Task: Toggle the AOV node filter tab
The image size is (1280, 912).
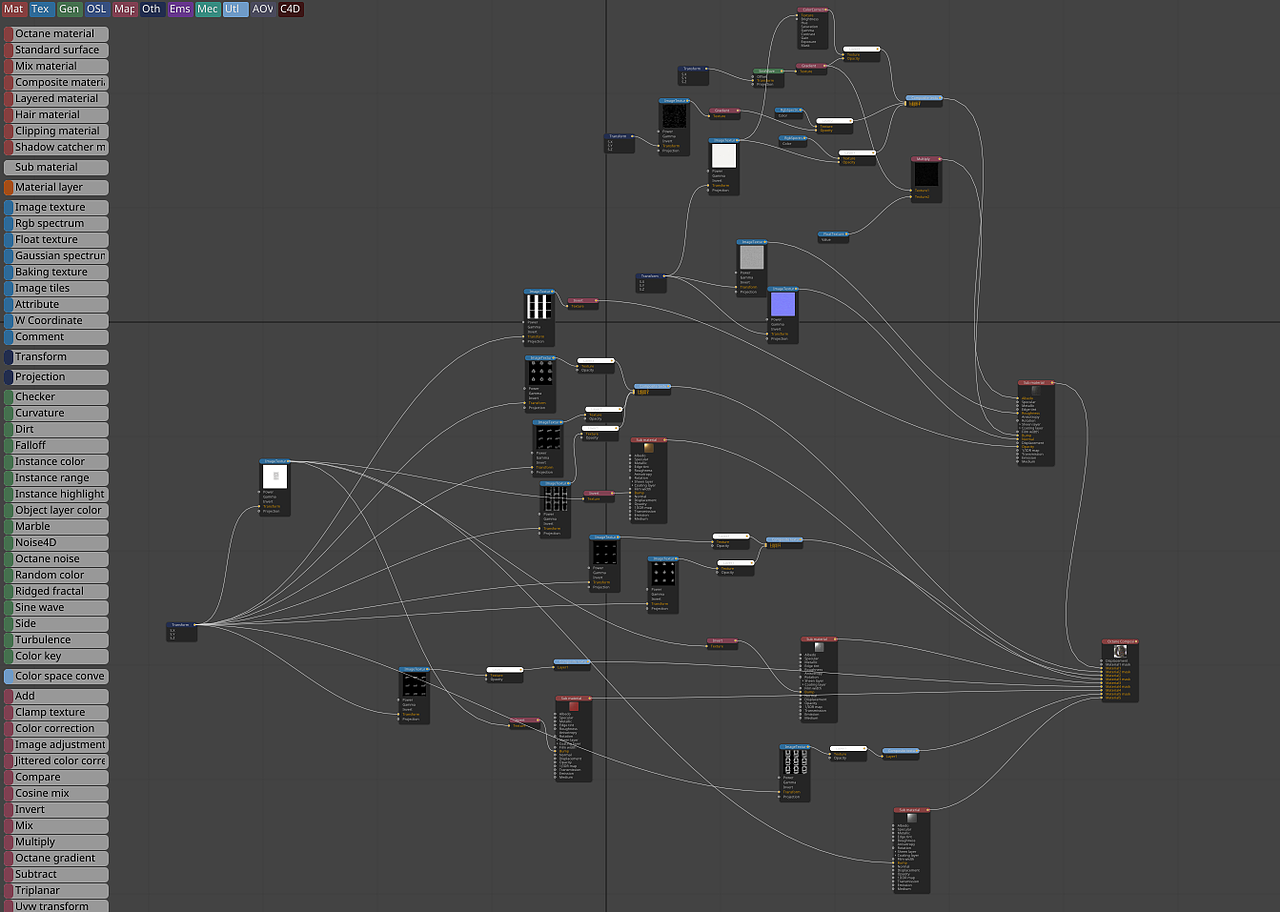Action: (262, 9)
